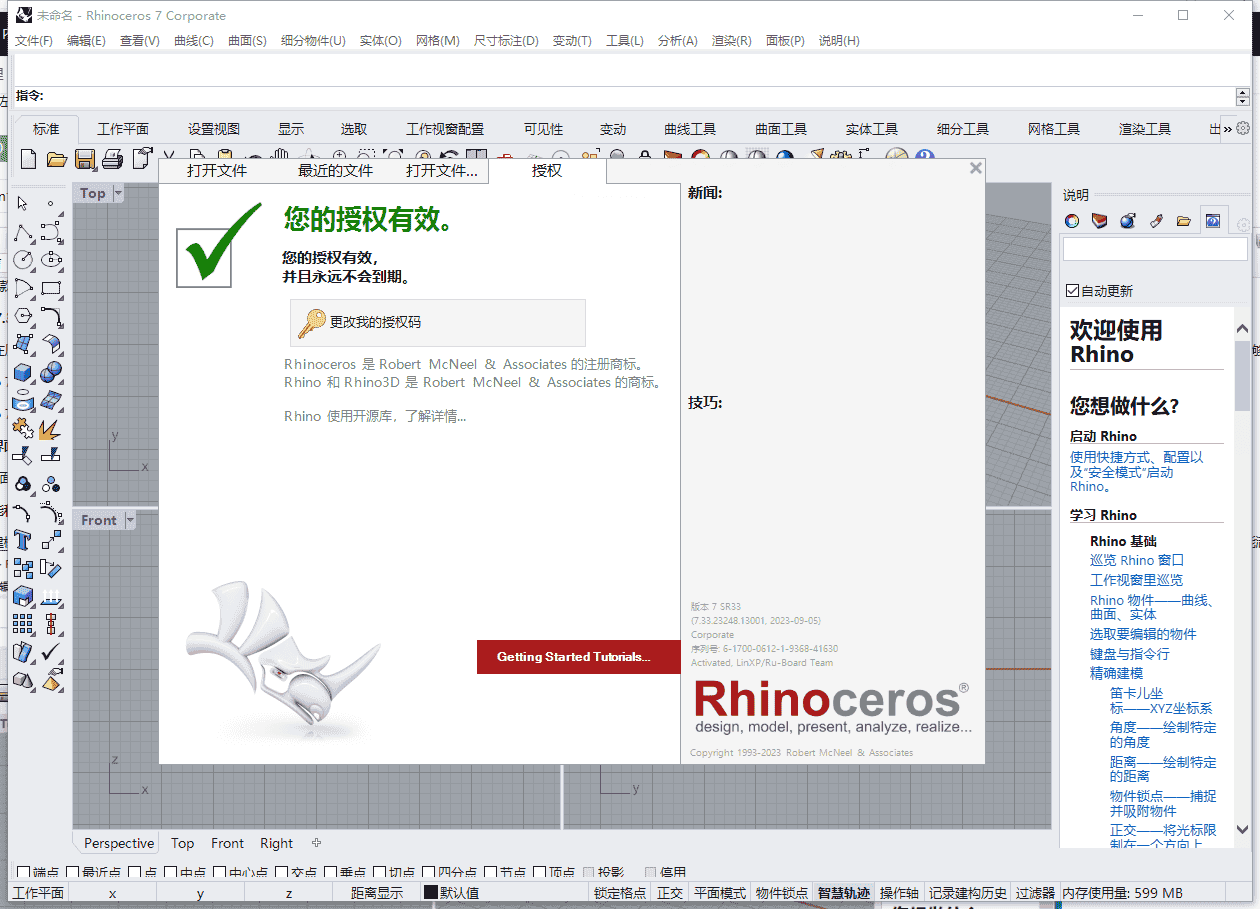Select the circle tool in the sidebar
The image size is (1260, 909).
tap(21, 259)
